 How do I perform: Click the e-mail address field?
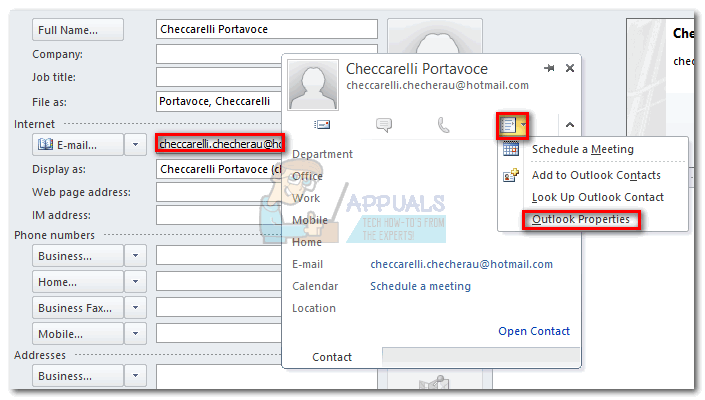click(x=220, y=144)
